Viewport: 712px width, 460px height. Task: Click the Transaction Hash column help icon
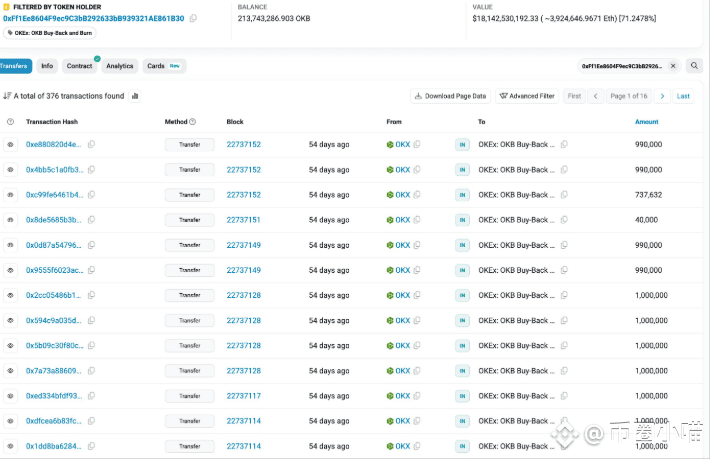click(x=10, y=122)
